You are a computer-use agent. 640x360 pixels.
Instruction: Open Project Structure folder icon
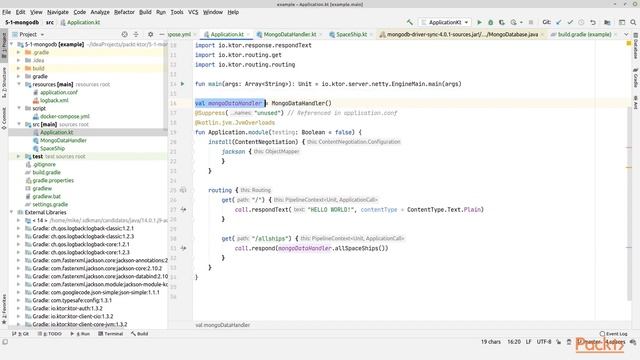click(607, 22)
